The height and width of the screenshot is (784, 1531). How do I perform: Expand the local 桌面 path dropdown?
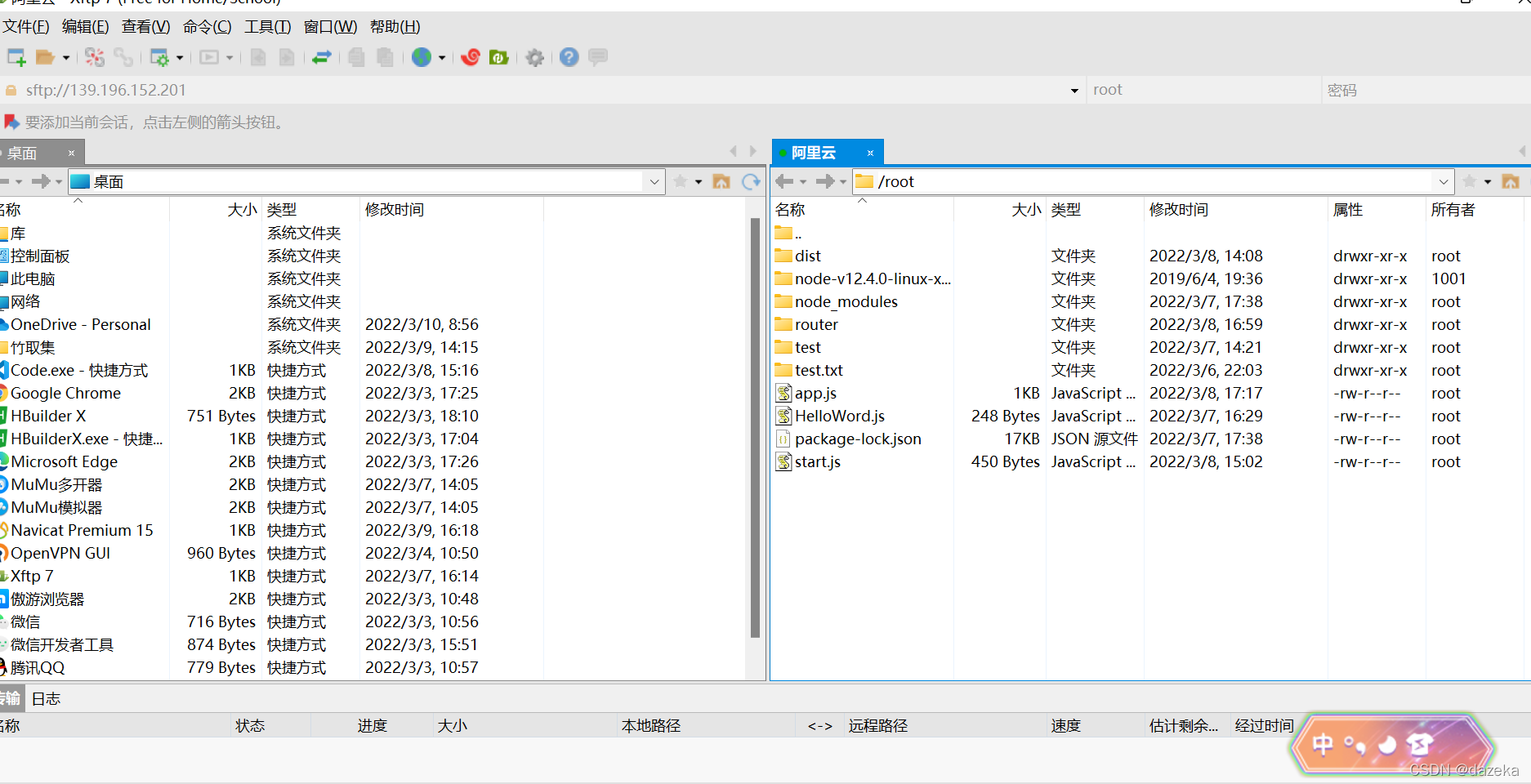coord(654,182)
